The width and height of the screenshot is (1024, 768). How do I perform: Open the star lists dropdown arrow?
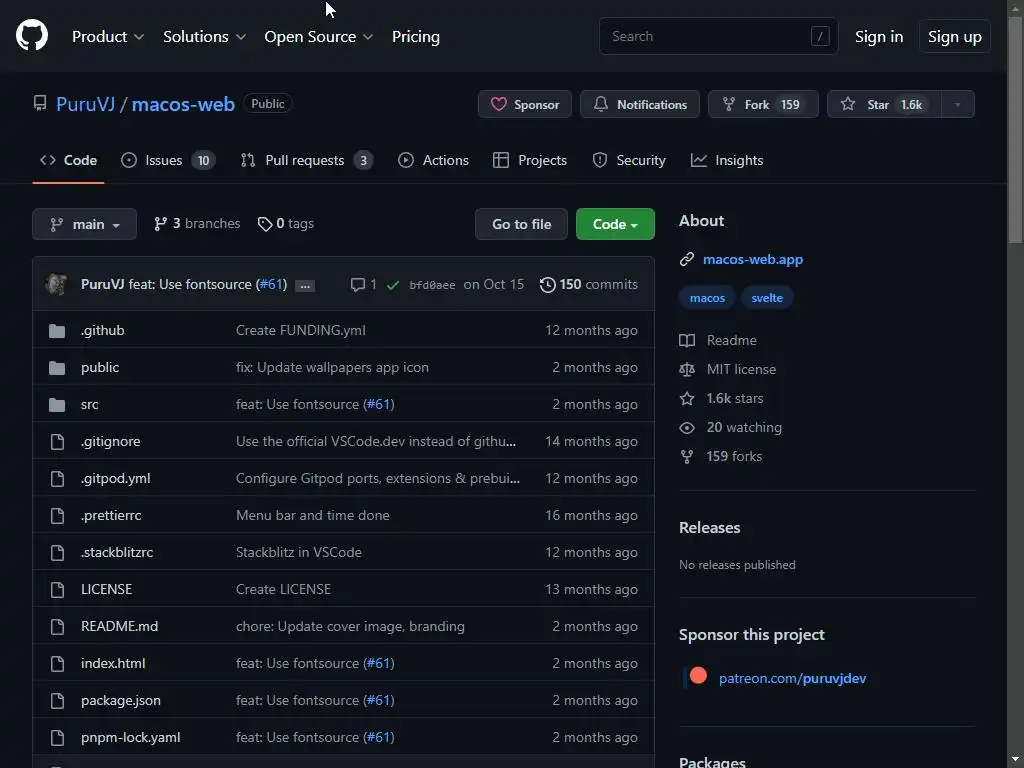[957, 104]
